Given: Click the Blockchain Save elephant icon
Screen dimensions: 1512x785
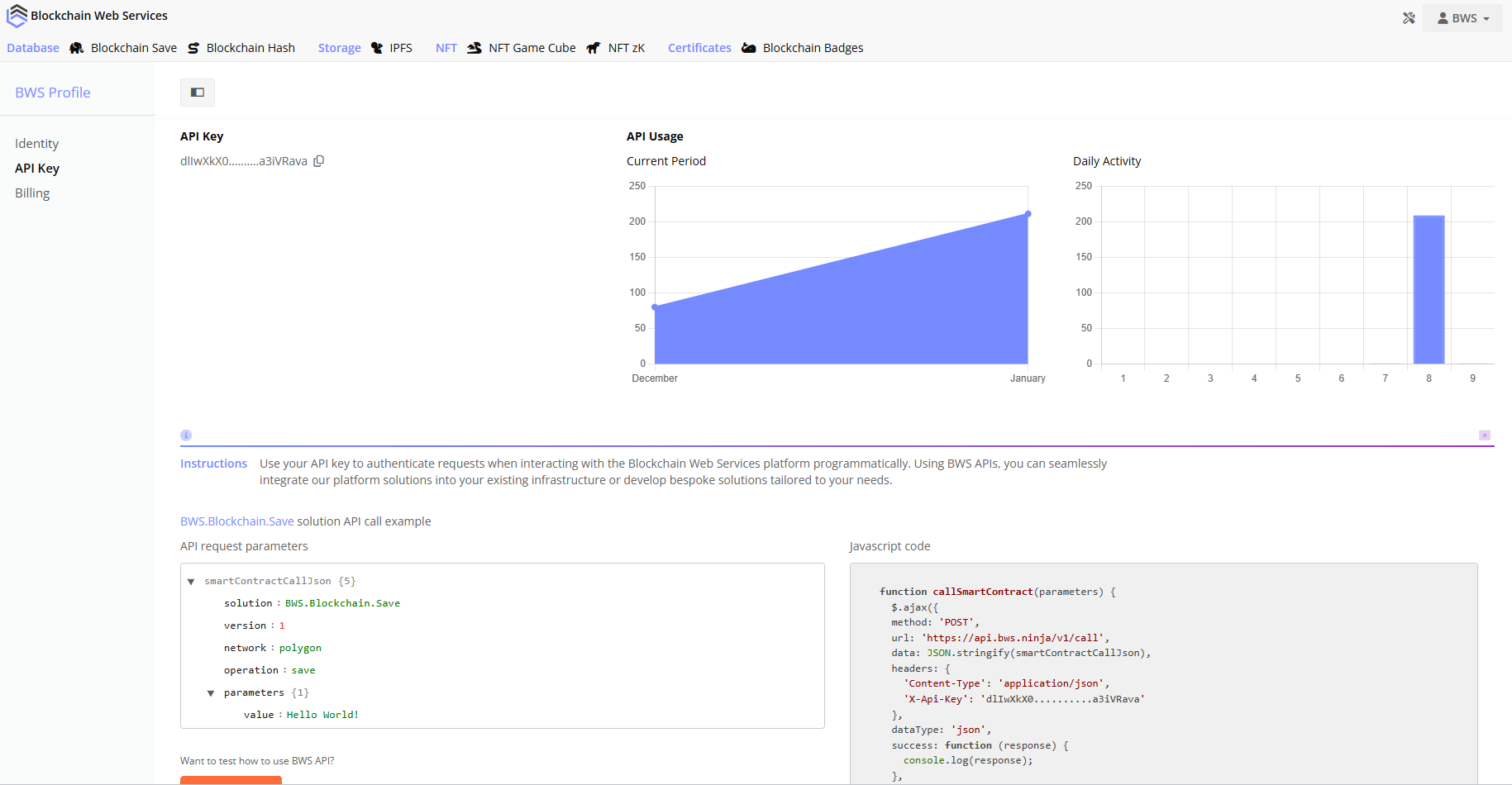Looking at the screenshot, I should 77,48.
